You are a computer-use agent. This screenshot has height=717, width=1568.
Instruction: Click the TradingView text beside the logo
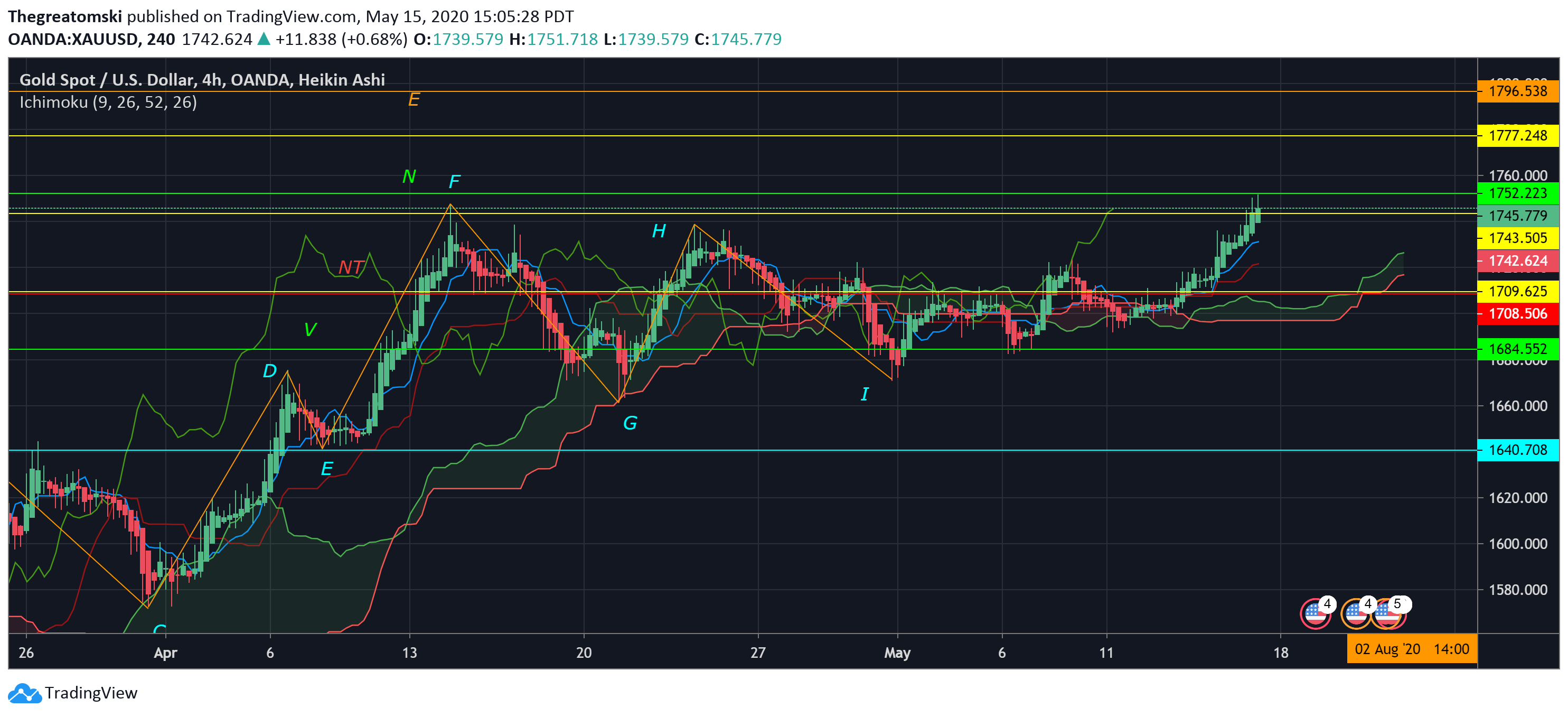(x=91, y=693)
